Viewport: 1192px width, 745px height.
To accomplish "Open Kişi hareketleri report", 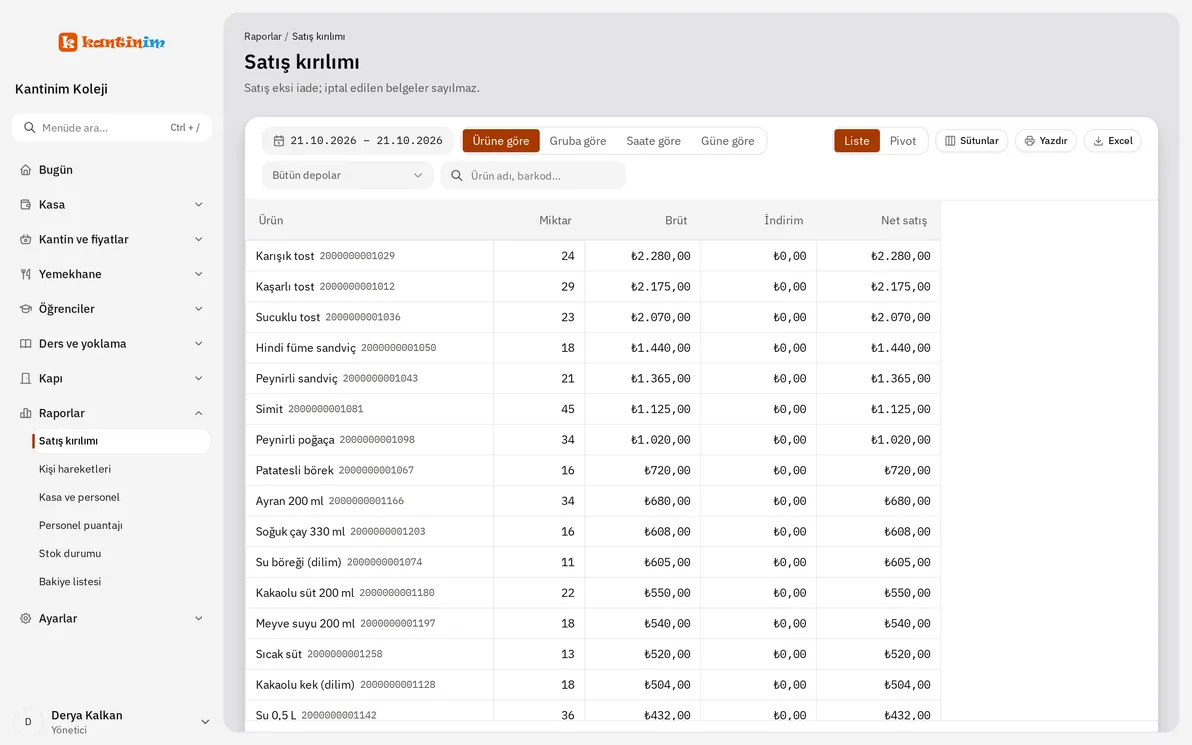I will (74, 469).
